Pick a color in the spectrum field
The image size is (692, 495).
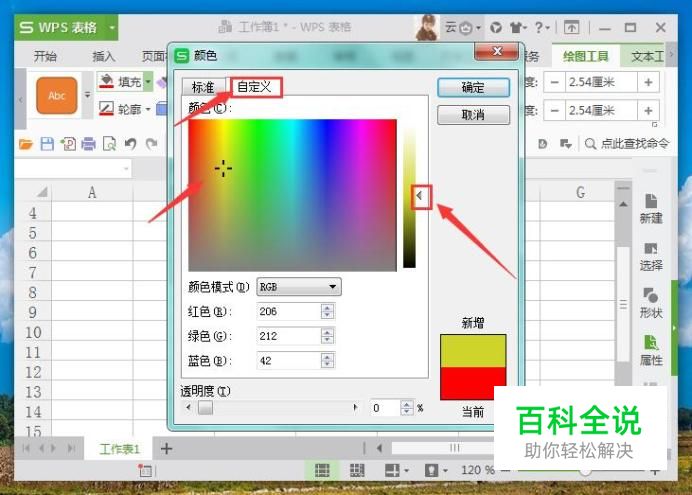(292, 195)
